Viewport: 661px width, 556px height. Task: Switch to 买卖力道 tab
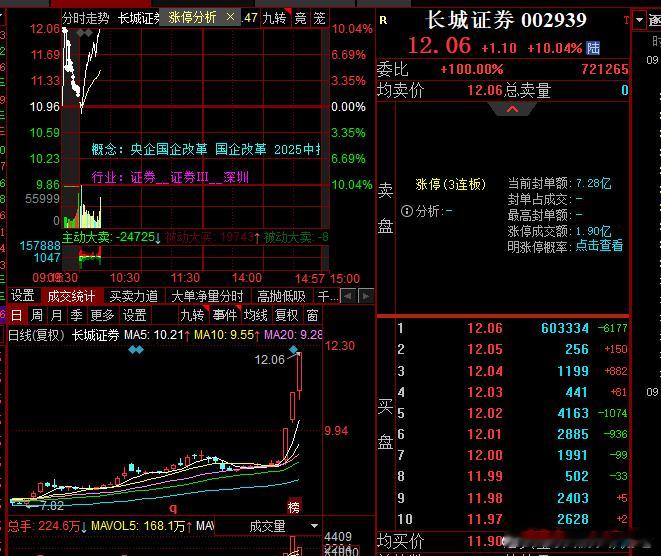134,296
